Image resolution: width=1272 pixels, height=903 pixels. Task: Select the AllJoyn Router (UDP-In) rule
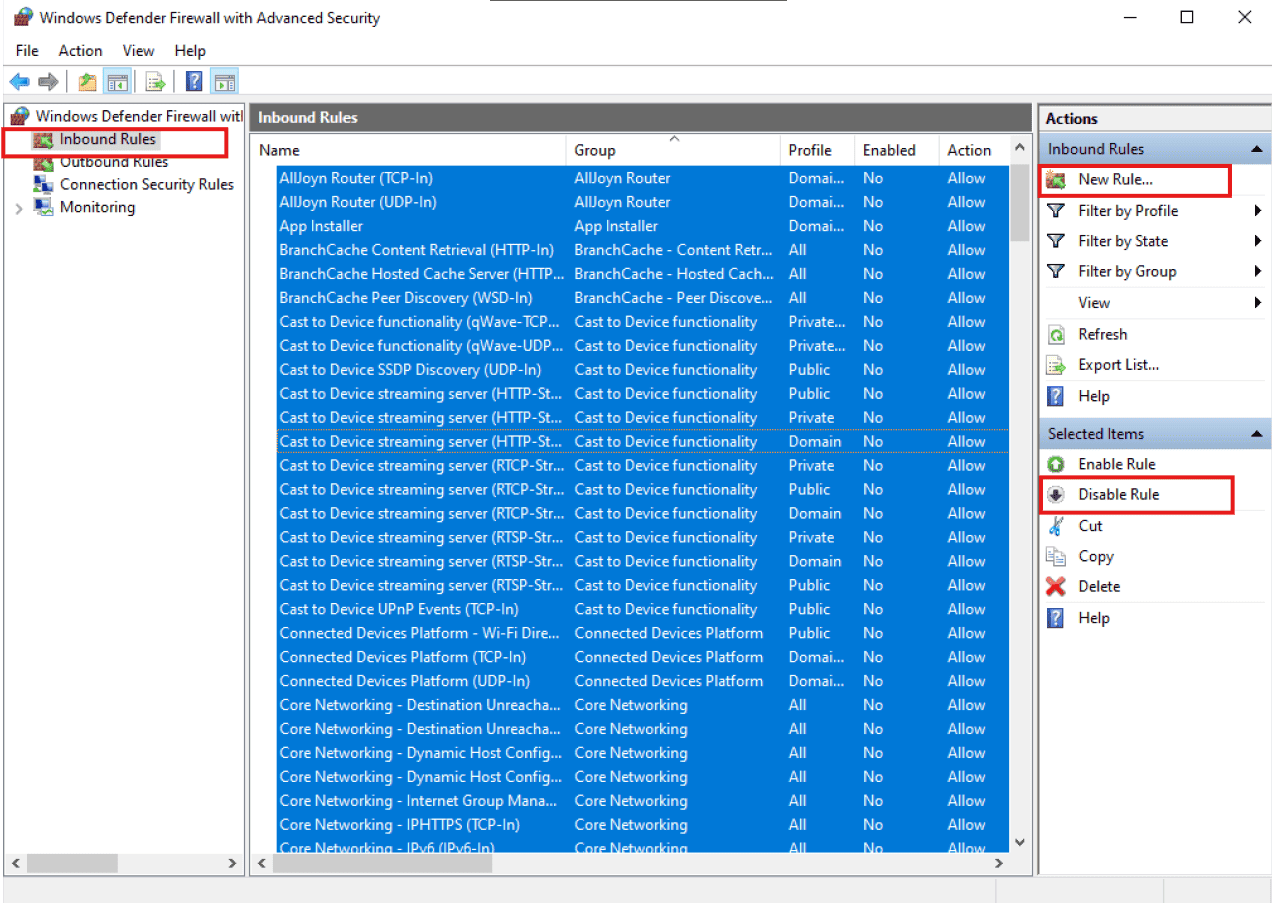click(358, 202)
